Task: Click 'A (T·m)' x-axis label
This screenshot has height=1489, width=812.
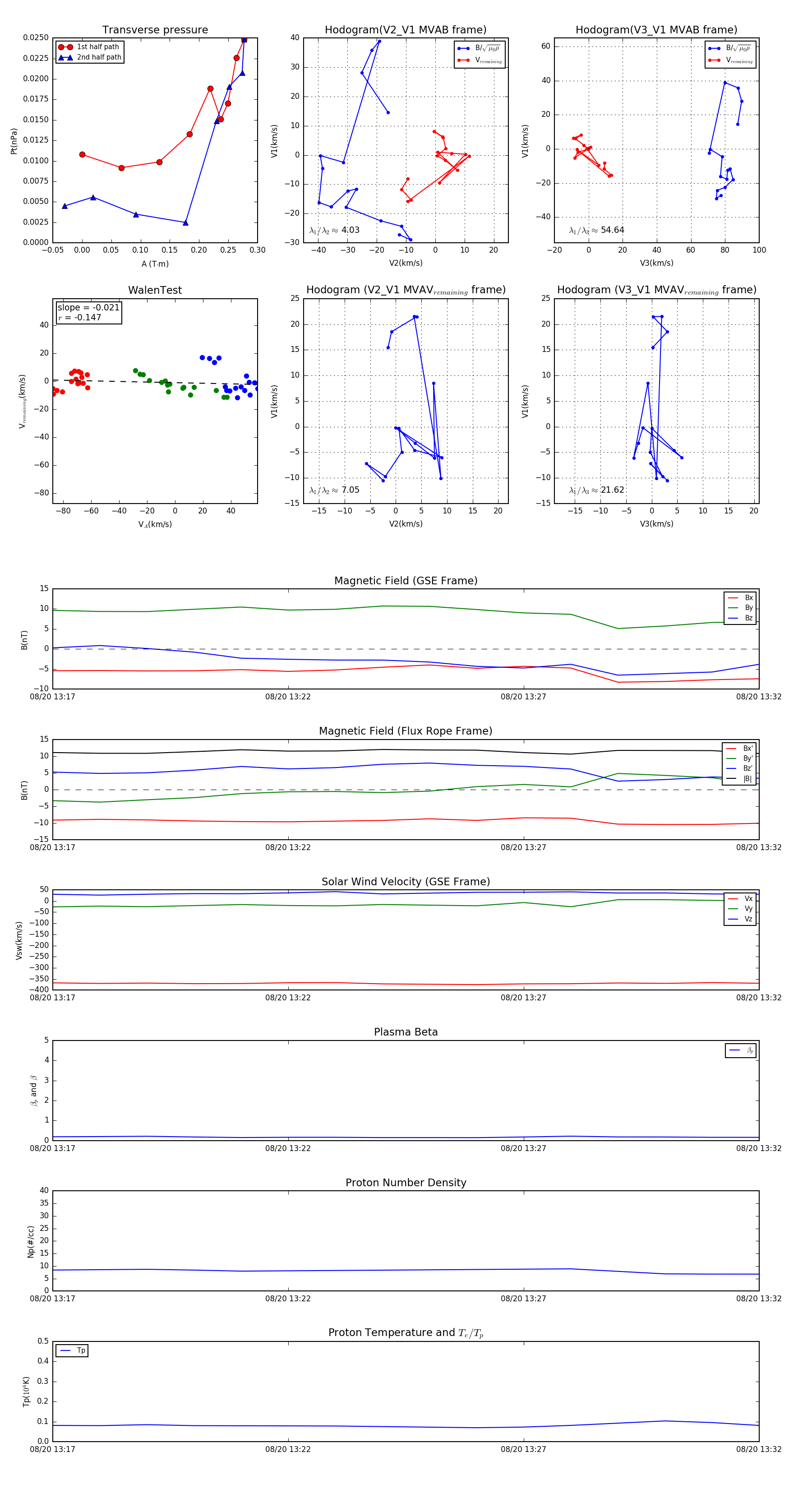Action: click(x=155, y=264)
